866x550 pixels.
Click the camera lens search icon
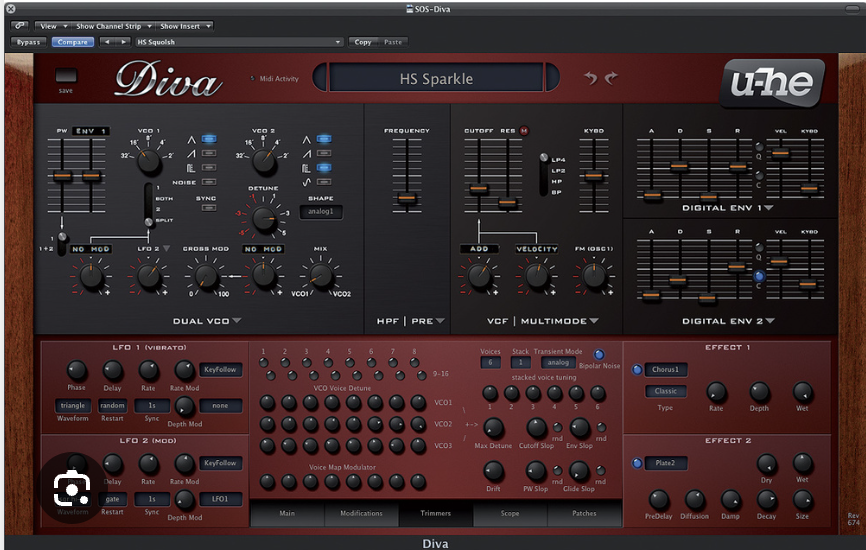pos(72,489)
